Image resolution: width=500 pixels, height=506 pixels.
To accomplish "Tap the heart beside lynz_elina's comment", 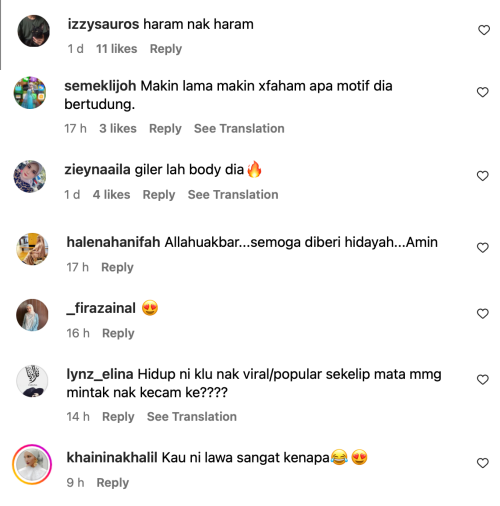I will [482, 380].
